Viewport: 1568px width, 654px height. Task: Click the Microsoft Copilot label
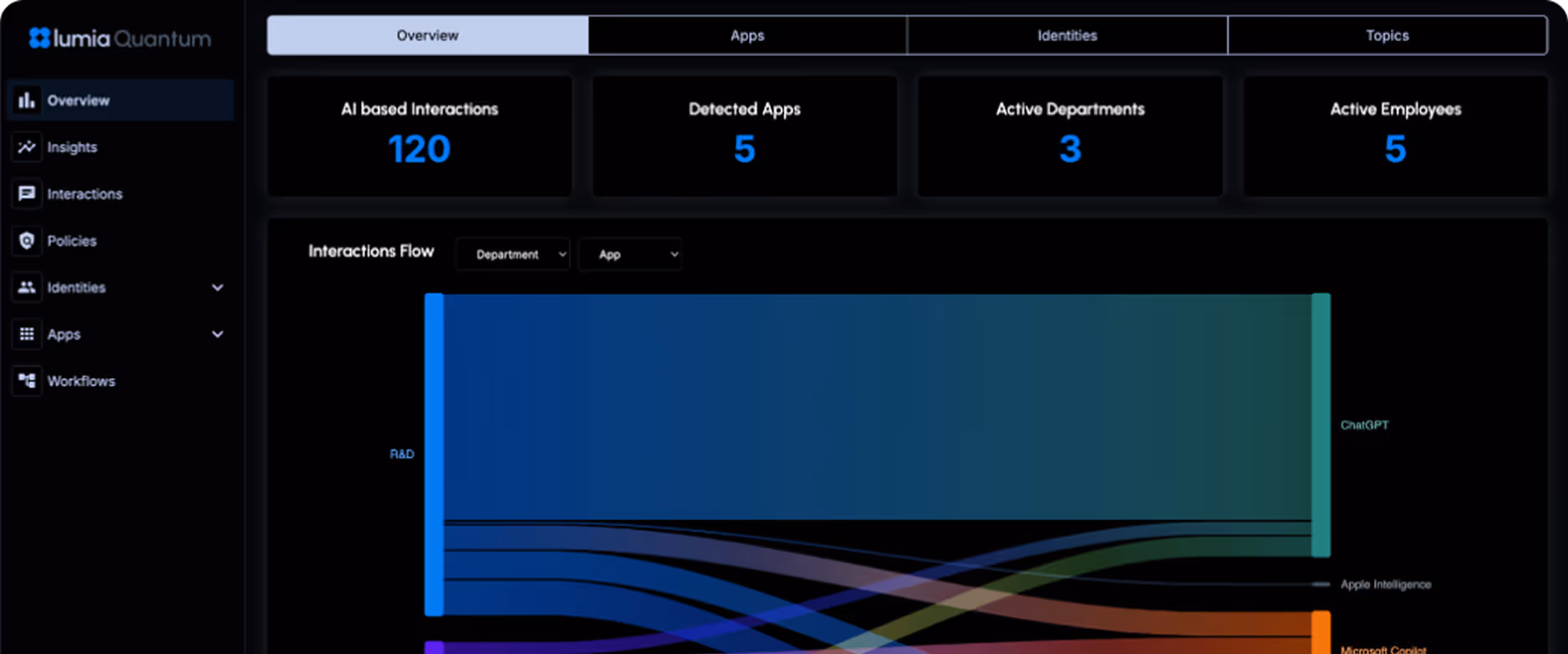point(1383,649)
